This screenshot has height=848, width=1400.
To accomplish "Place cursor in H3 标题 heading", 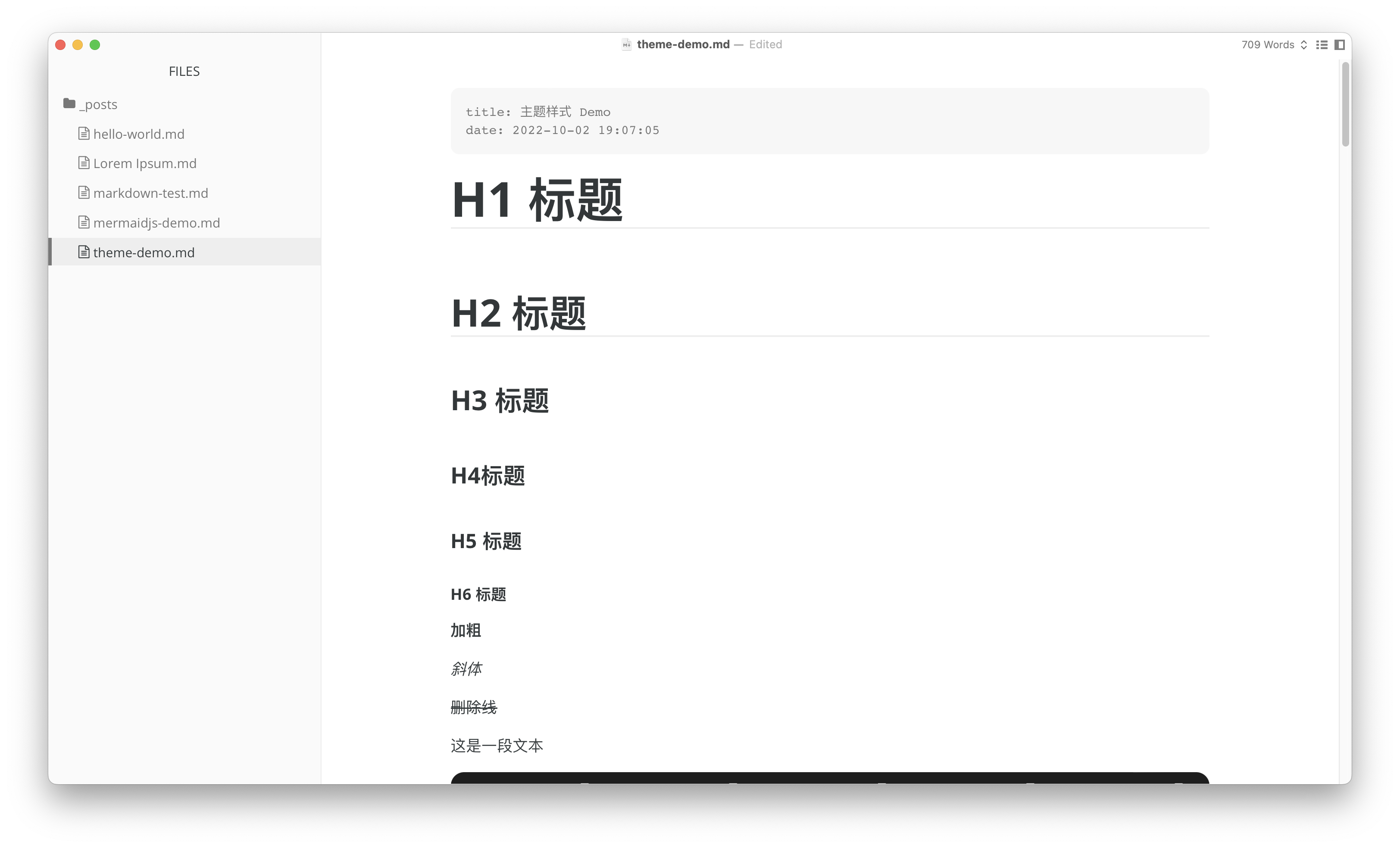I will click(x=500, y=400).
